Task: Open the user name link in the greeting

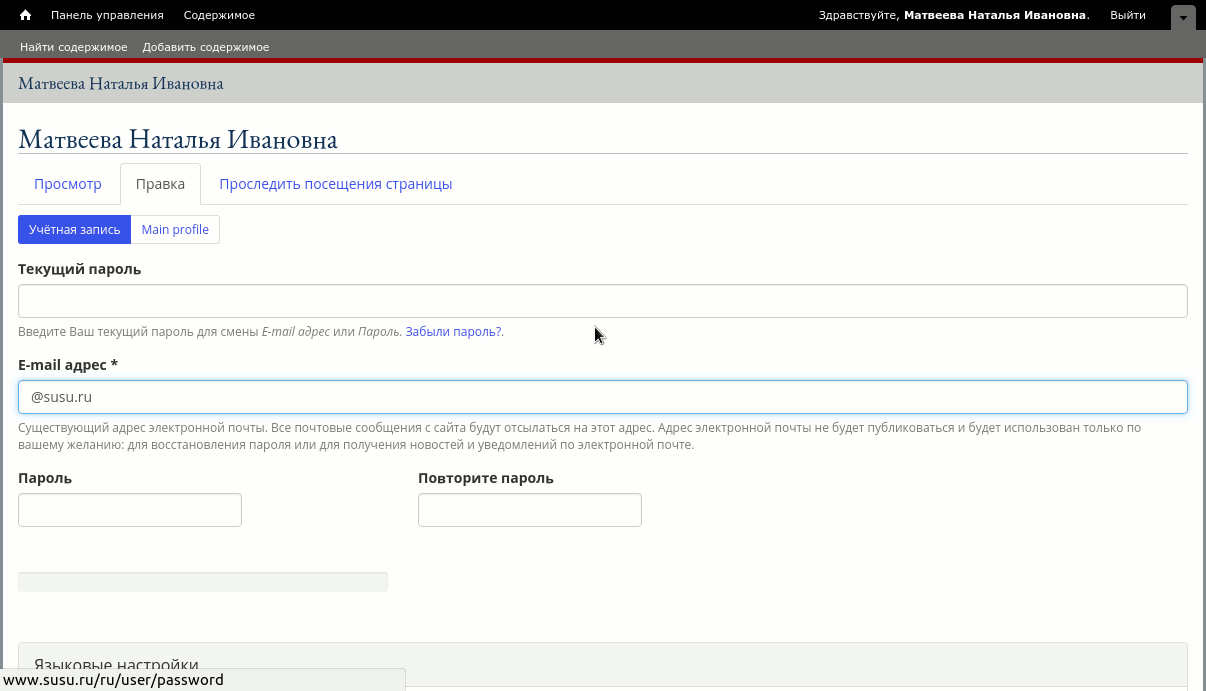Action: [995, 15]
